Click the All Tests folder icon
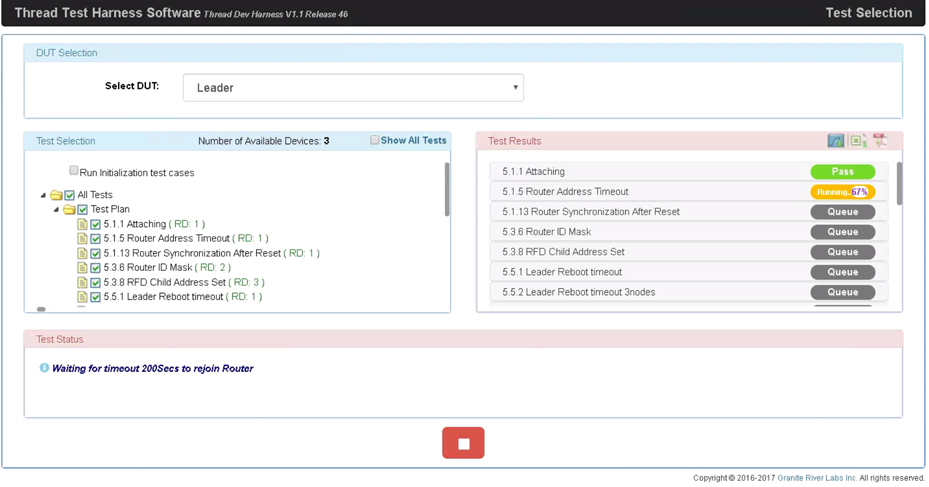The width and height of the screenshot is (929, 487). tap(57, 195)
